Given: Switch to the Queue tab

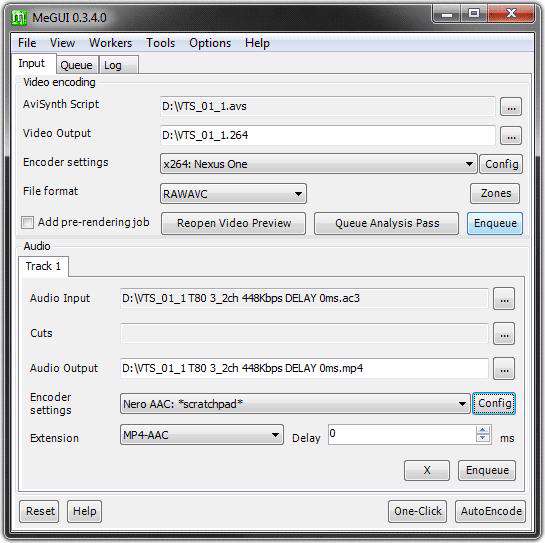Looking at the screenshot, I should [77, 65].
